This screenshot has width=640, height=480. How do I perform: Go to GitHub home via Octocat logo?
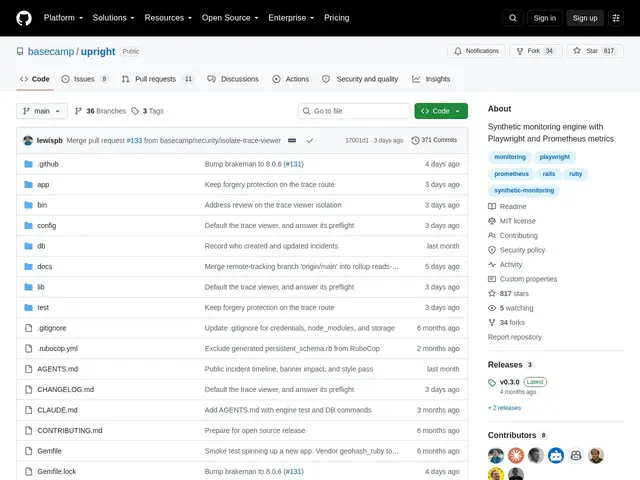(24, 18)
